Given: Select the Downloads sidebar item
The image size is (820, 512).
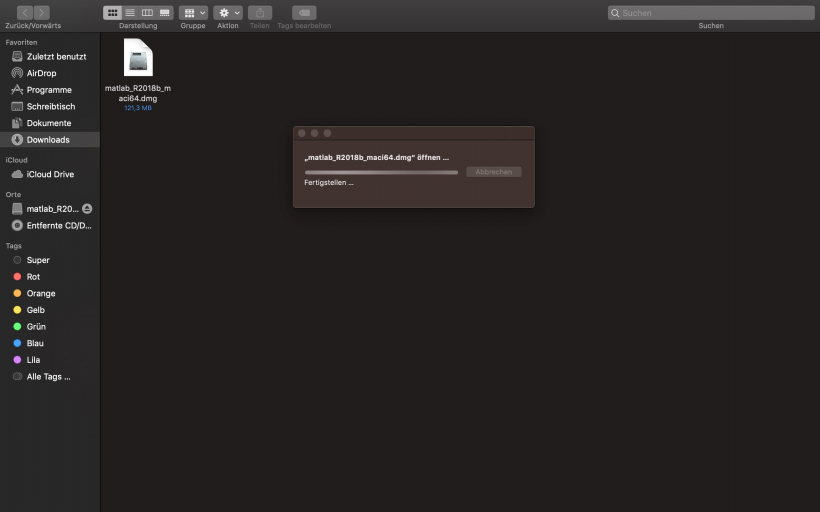Looking at the screenshot, I should pos(48,140).
